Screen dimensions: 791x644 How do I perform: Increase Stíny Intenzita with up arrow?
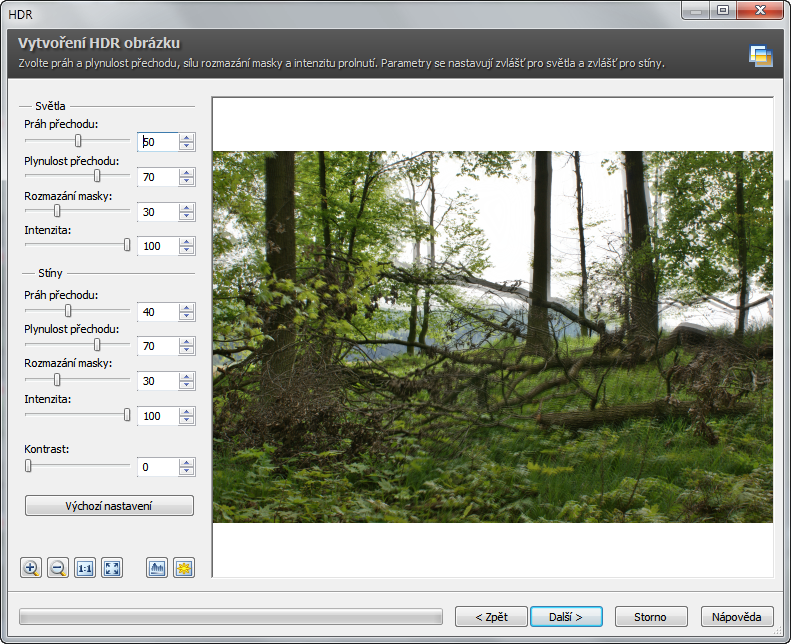point(186,411)
